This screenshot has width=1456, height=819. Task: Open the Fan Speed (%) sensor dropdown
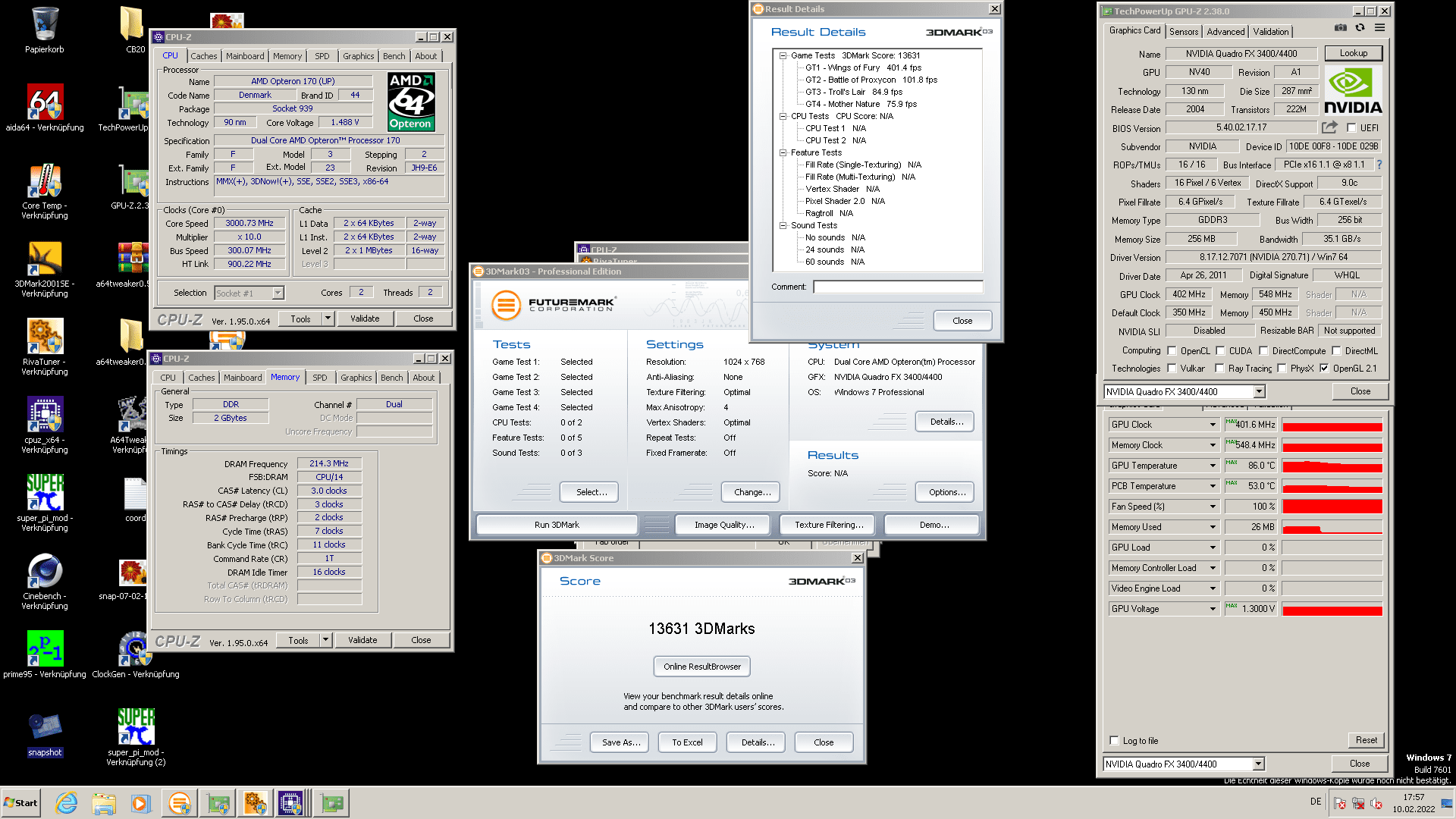pyautogui.click(x=1213, y=507)
